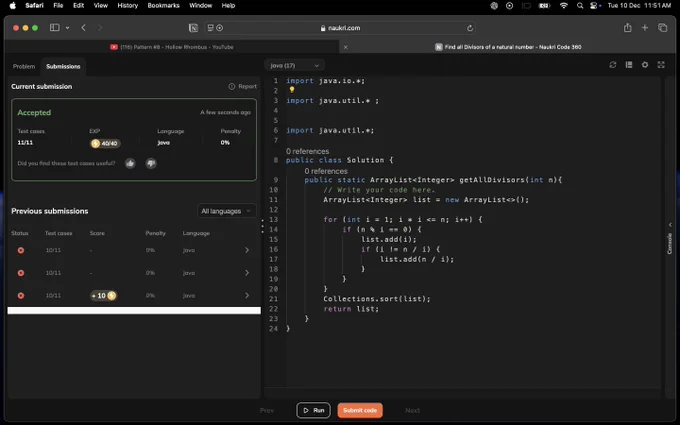
Task: Click the Notion extension icon
Action: [x=193, y=28]
